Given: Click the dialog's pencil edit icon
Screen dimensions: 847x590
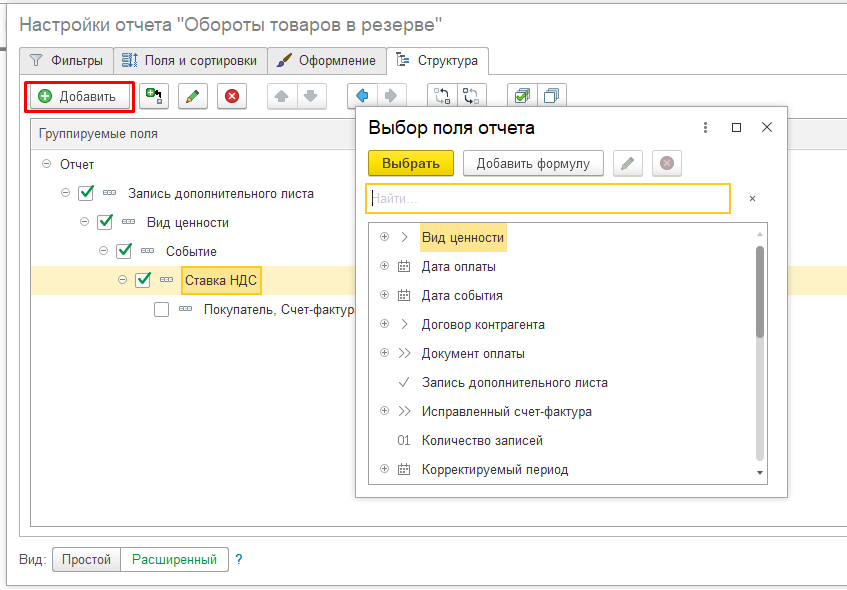Looking at the screenshot, I should click(628, 163).
